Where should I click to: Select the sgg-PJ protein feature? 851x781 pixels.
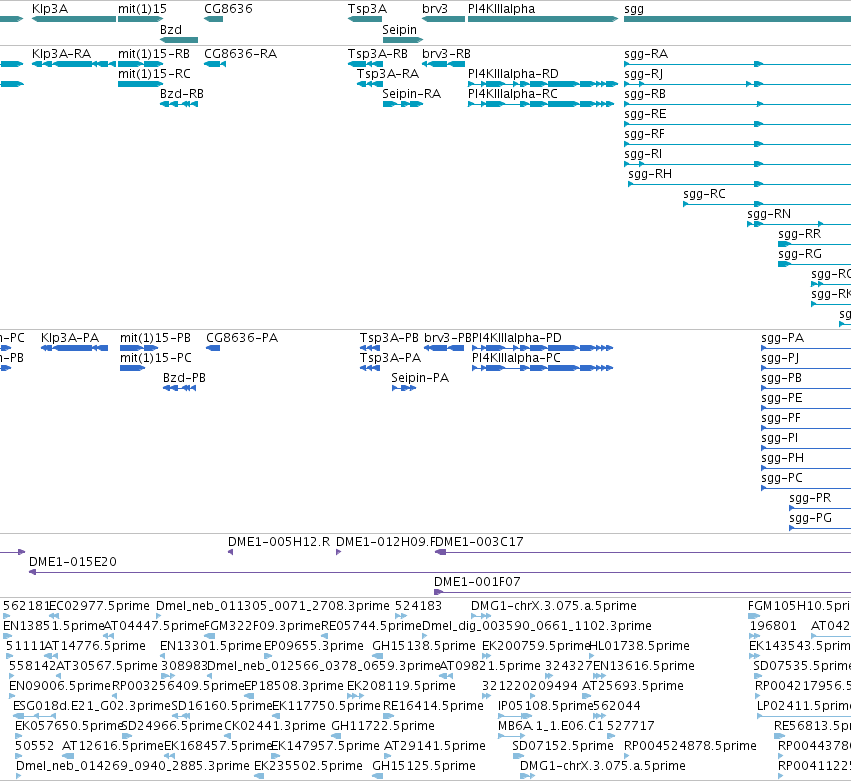pyautogui.click(x=806, y=368)
